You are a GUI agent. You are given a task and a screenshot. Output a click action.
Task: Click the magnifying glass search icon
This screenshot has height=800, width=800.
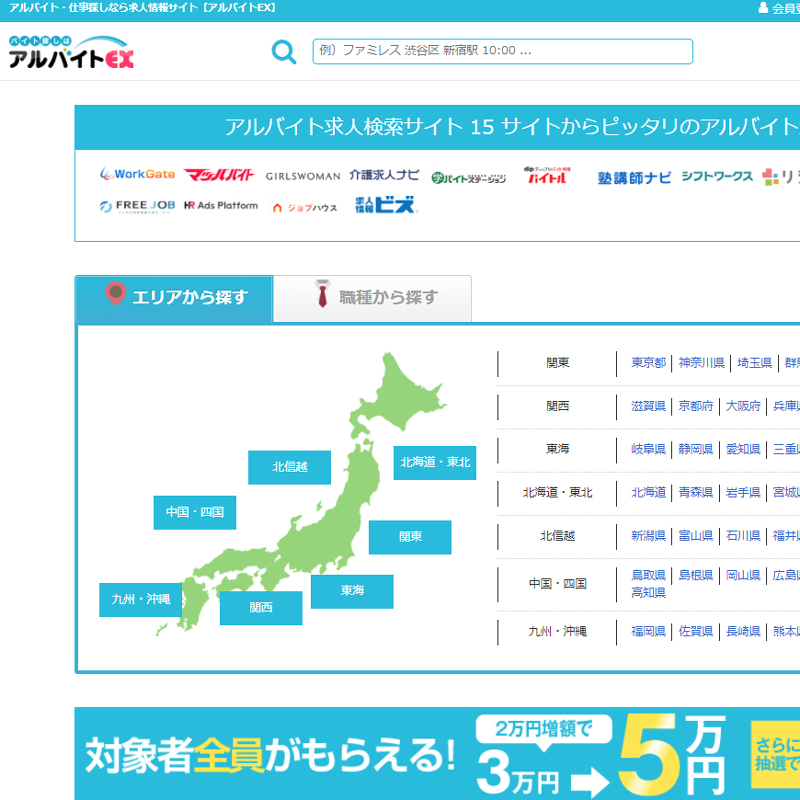click(x=284, y=52)
